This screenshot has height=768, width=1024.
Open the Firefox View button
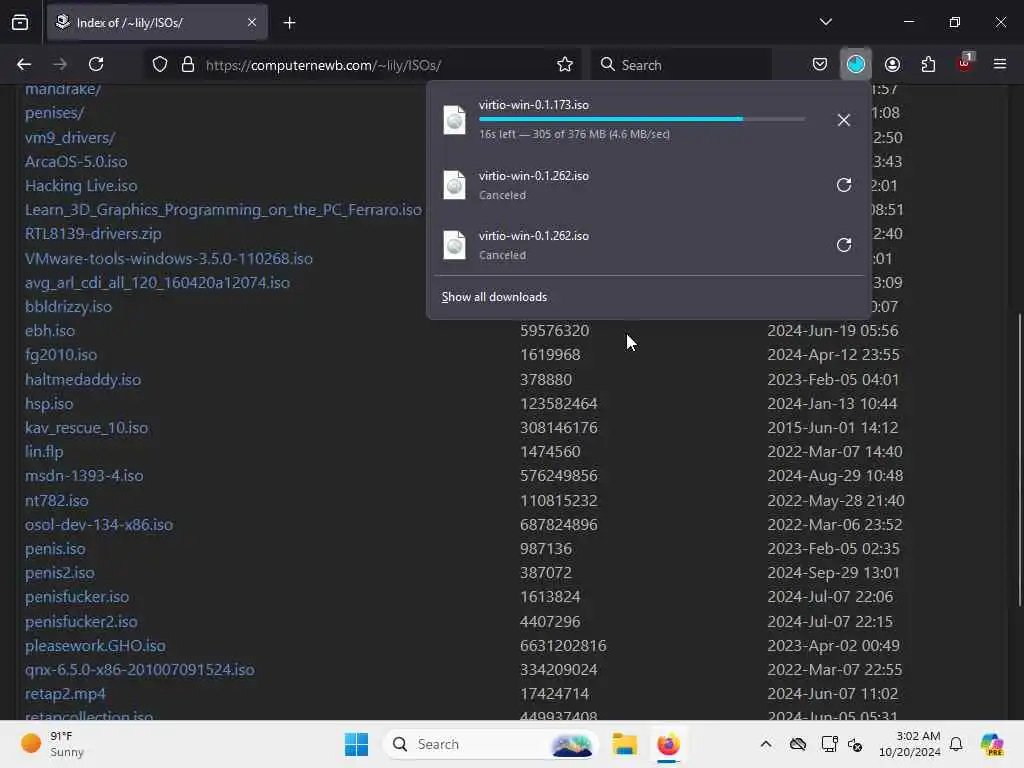pyautogui.click(x=20, y=22)
